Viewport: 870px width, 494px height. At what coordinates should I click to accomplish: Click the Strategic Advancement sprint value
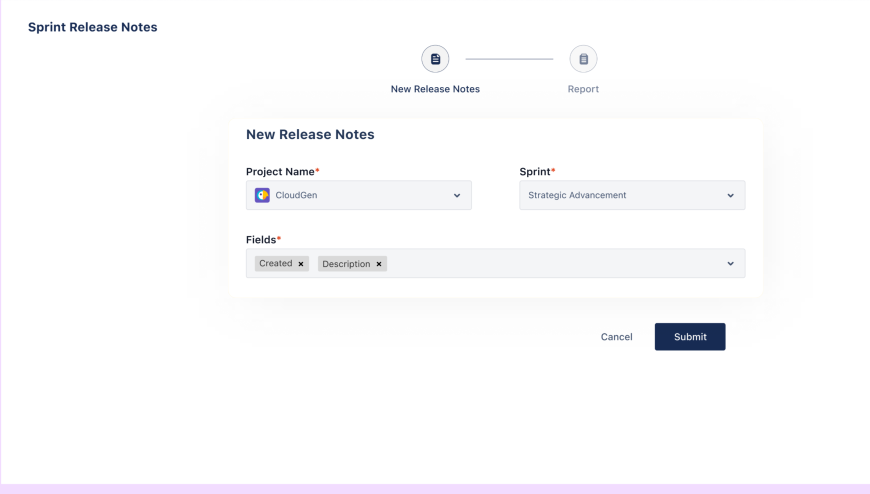577,195
